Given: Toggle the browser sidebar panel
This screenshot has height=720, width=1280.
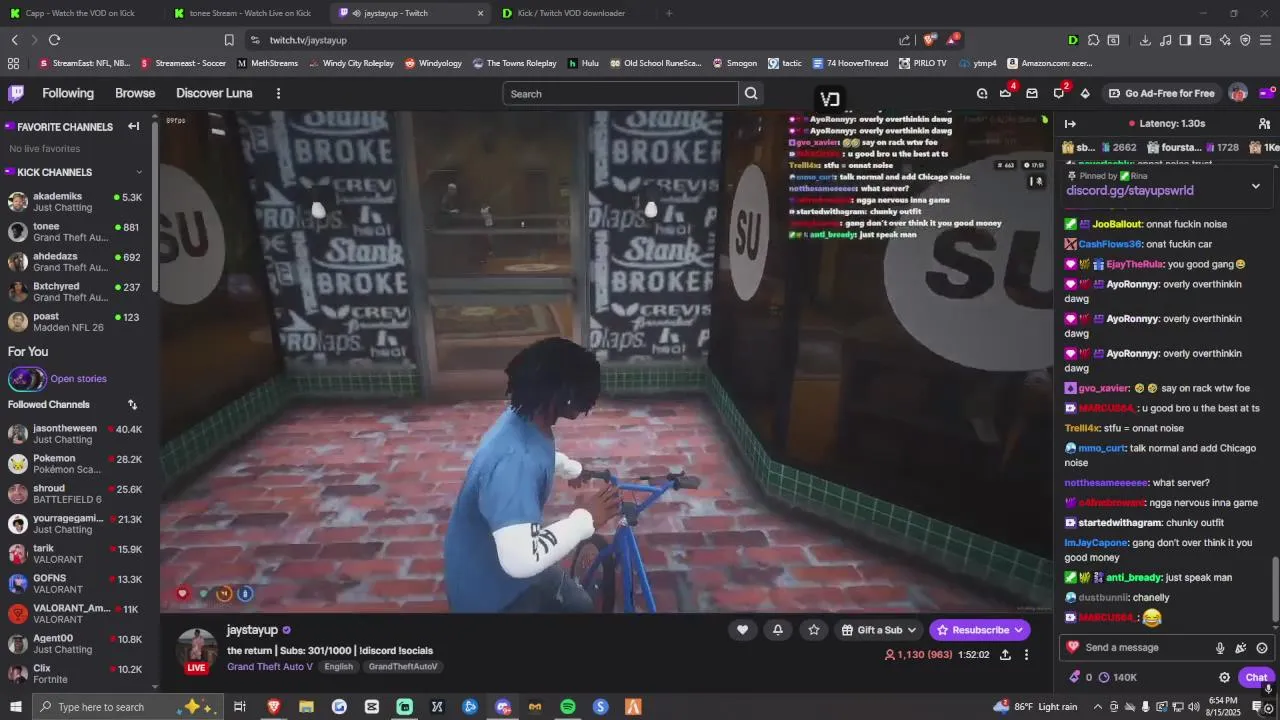Looking at the screenshot, I should pos(1185,40).
